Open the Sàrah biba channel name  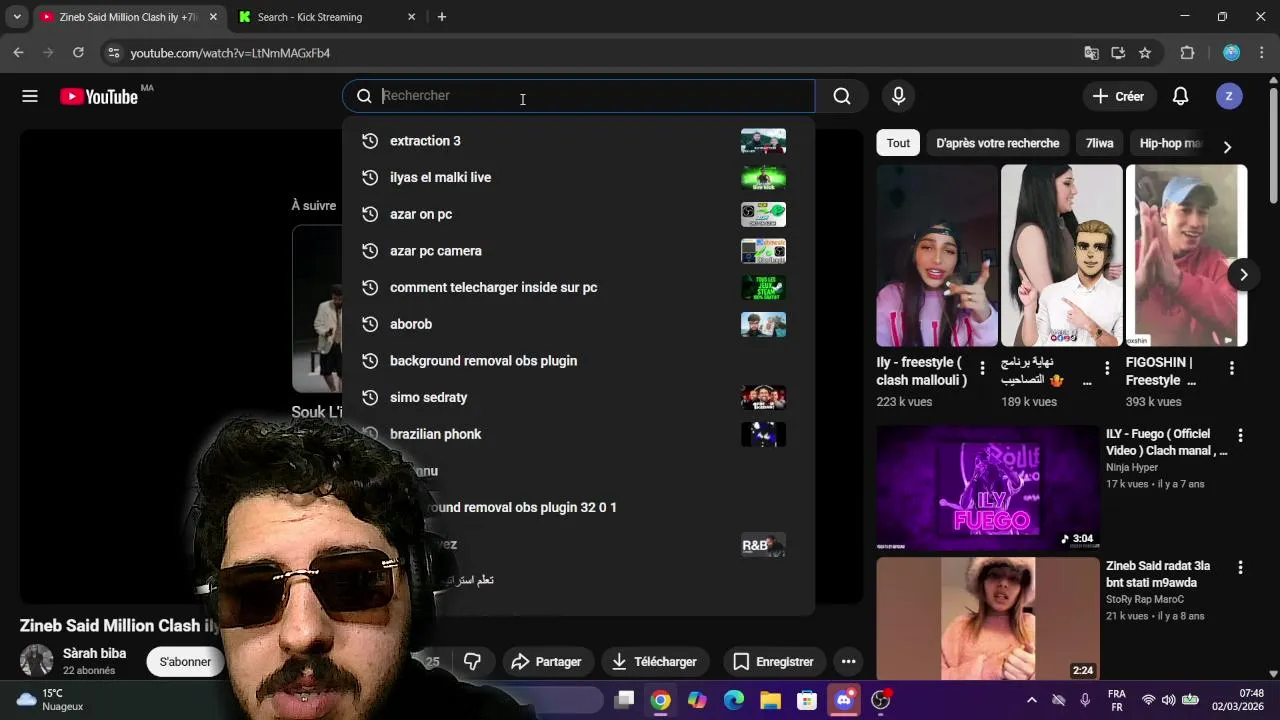[95, 653]
